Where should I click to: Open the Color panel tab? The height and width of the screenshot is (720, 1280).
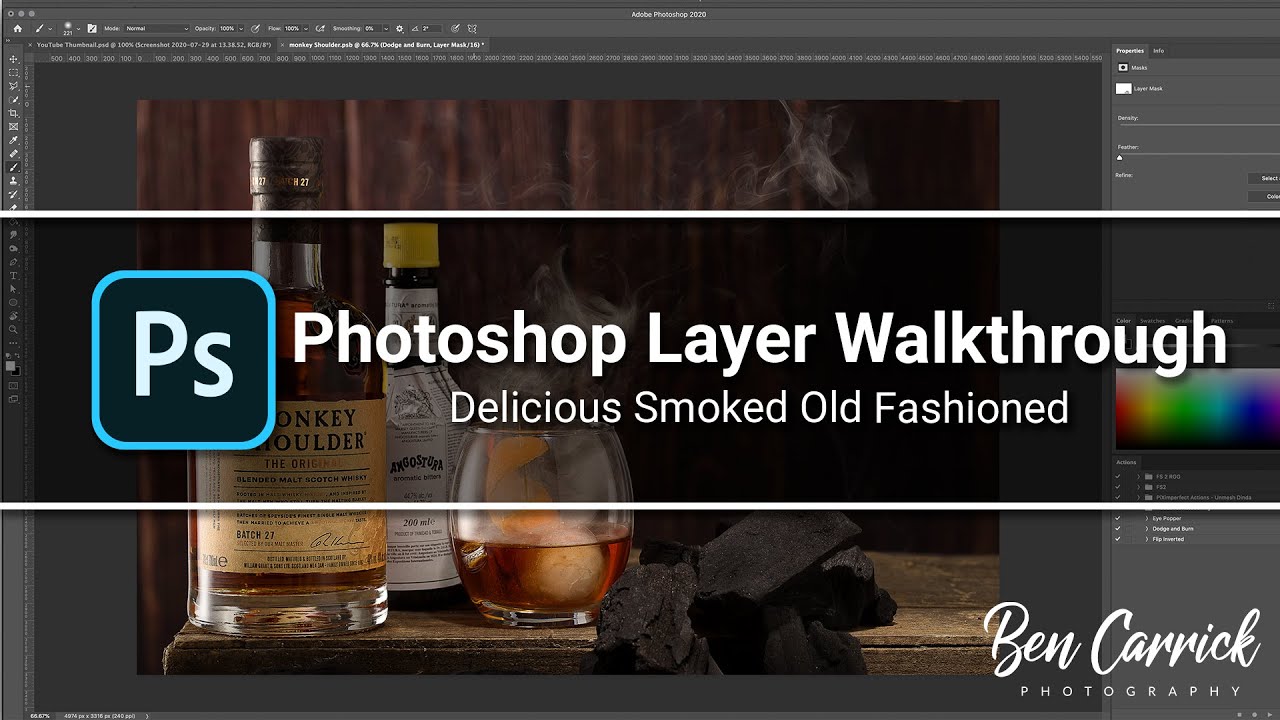tap(1123, 321)
